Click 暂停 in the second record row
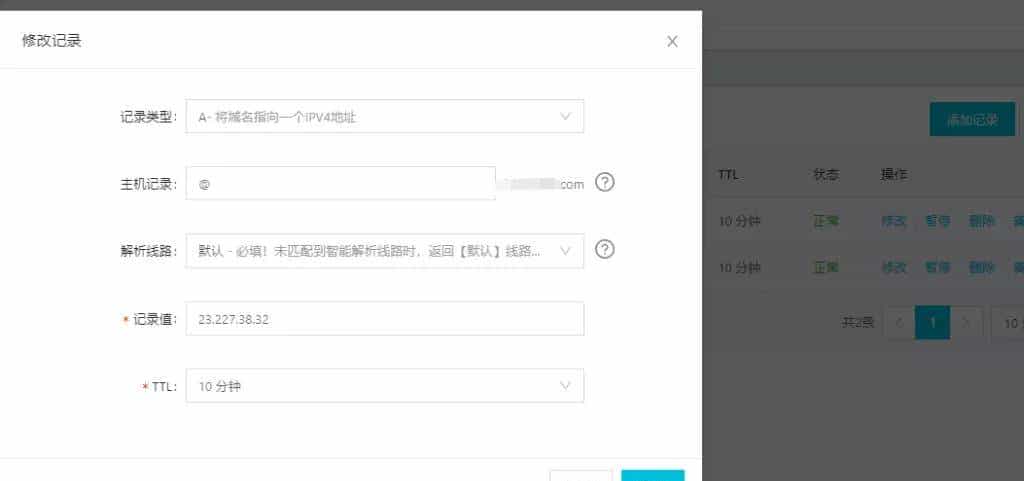 click(x=938, y=268)
